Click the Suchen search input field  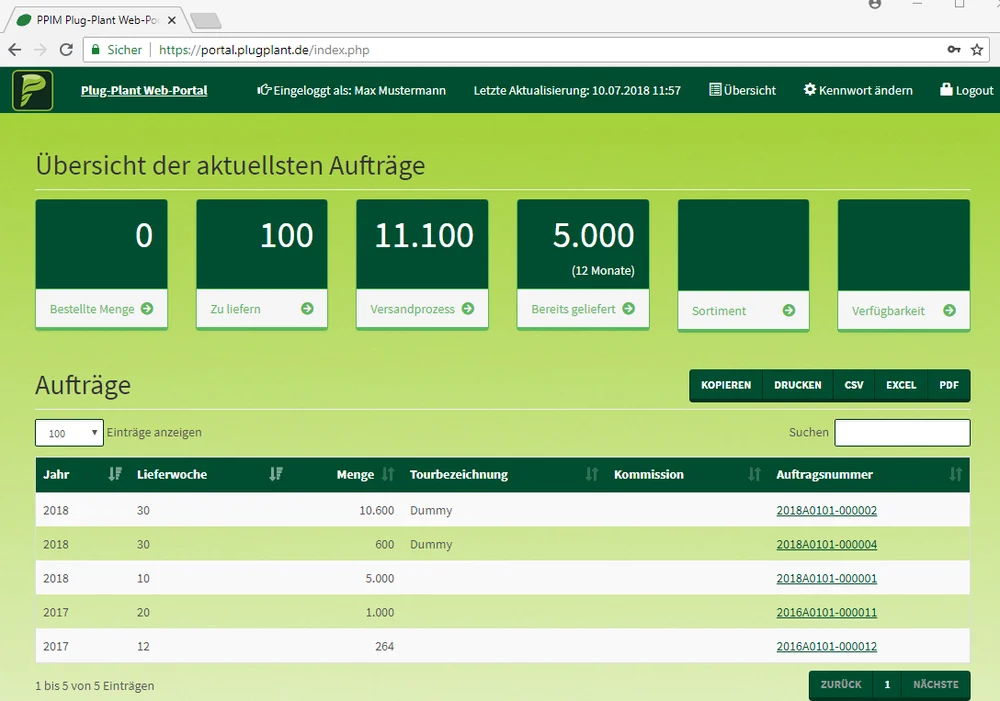pos(902,432)
